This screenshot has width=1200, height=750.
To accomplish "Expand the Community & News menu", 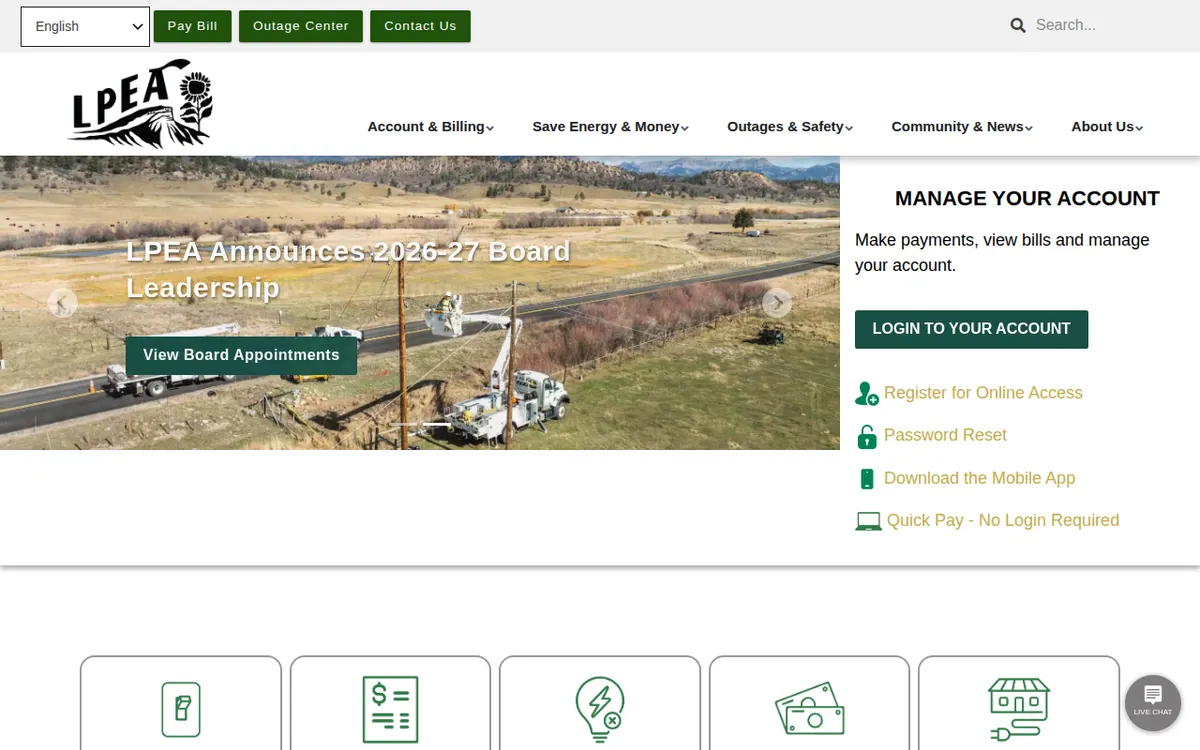I will click(x=962, y=127).
